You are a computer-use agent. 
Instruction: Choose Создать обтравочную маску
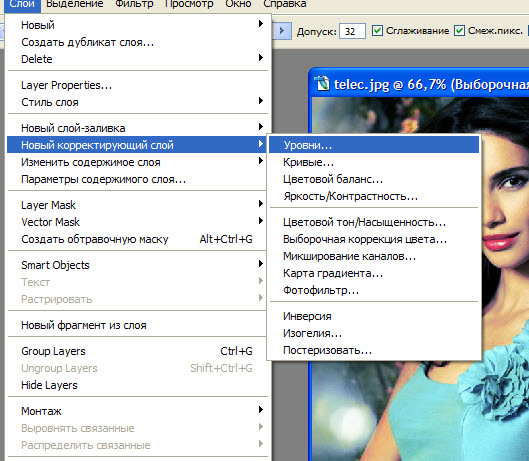tap(138, 239)
